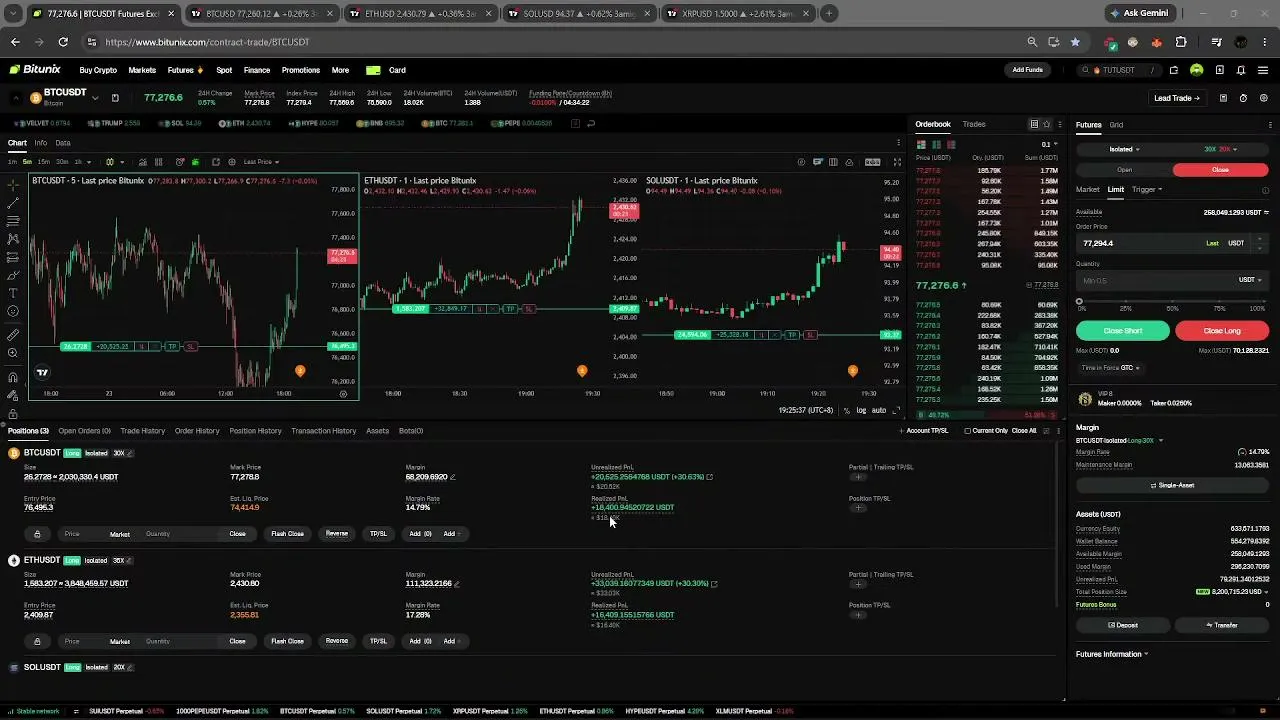This screenshot has height=720, width=1280.
Task: Set the quantity slider to 100%
Action: coord(1265,302)
